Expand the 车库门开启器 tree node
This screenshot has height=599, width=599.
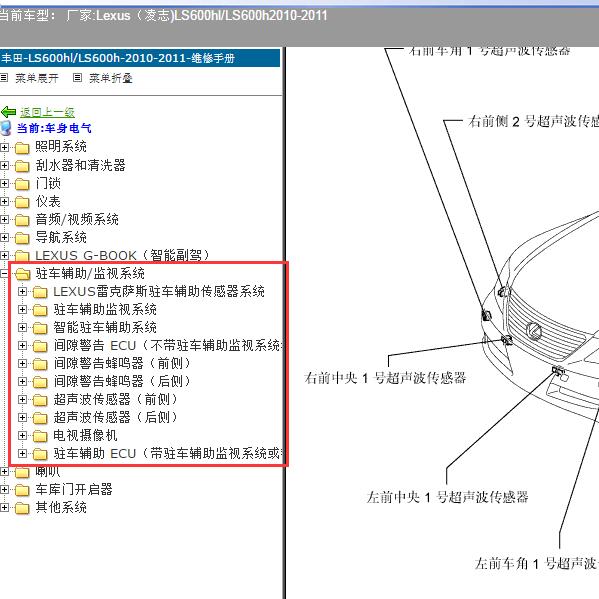[4, 489]
